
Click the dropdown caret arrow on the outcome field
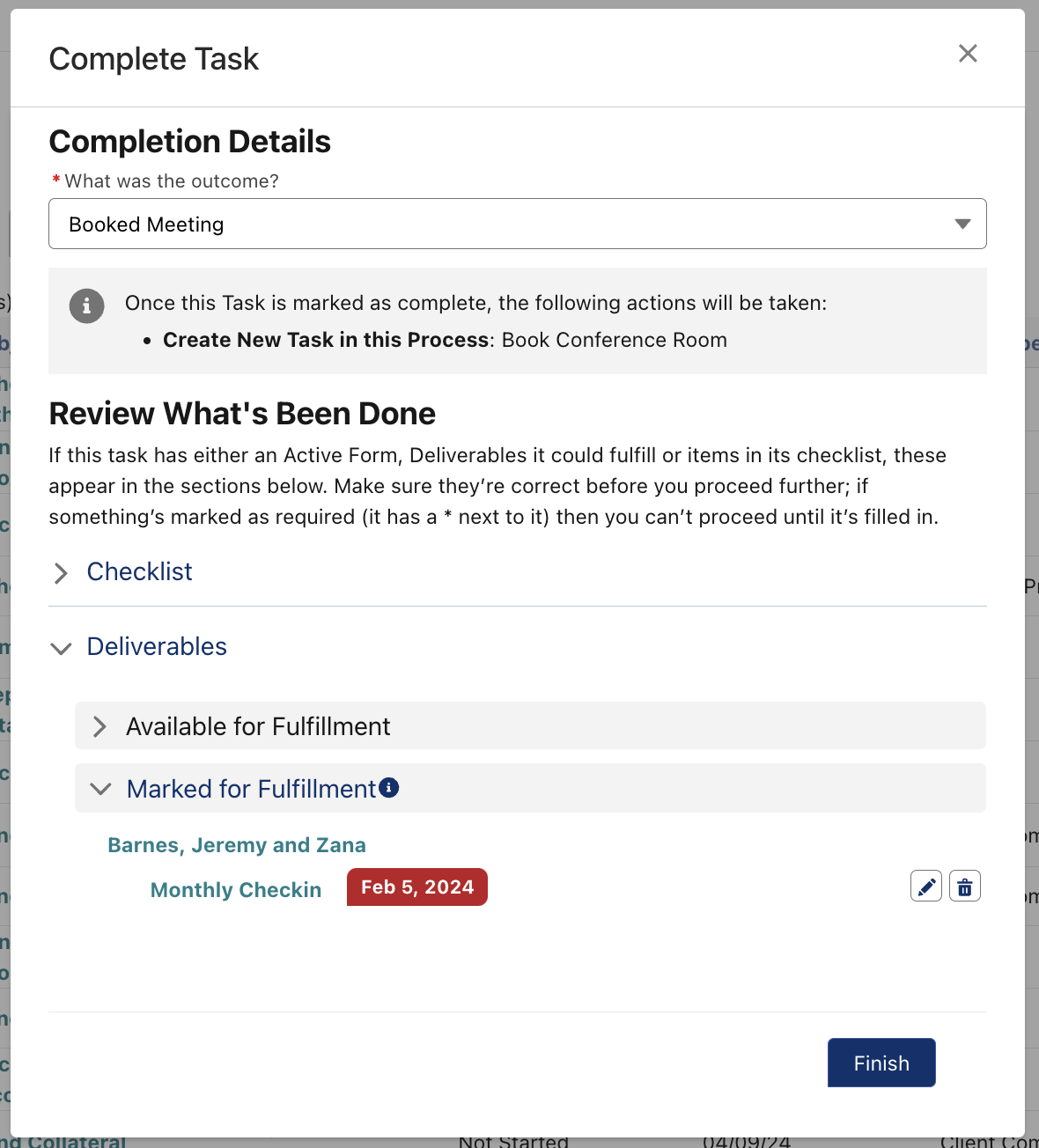962,224
